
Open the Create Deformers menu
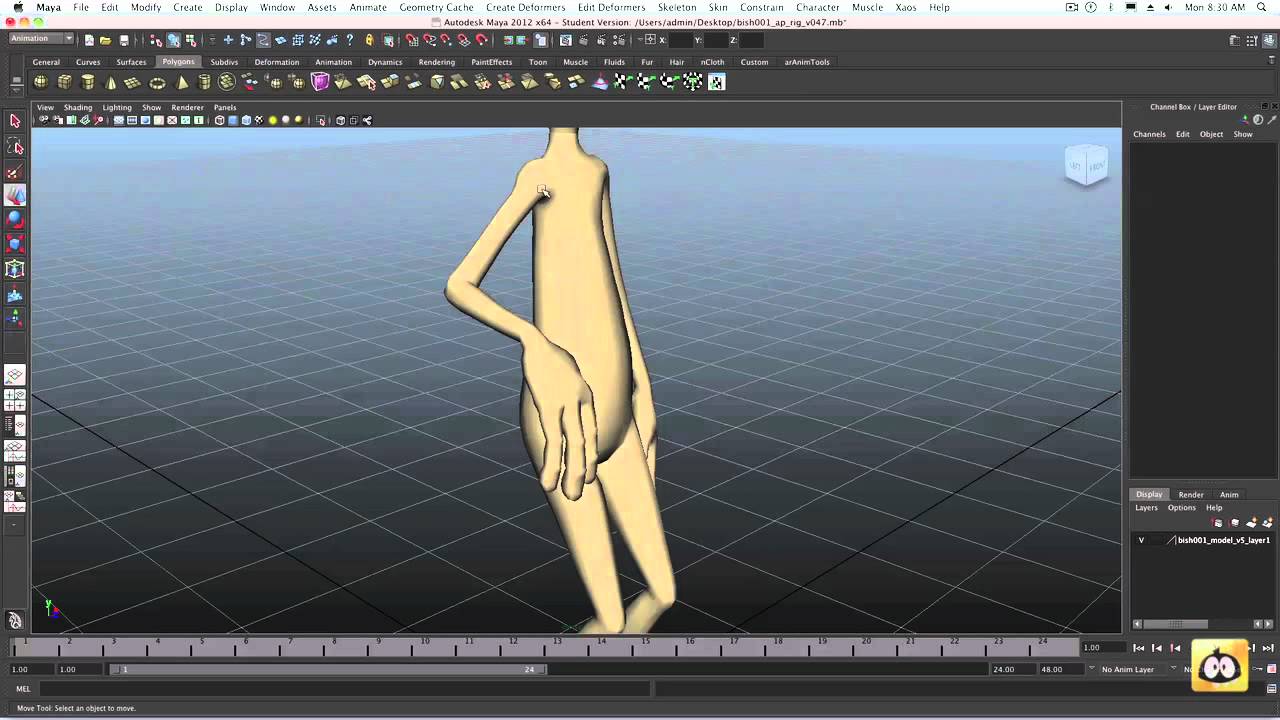coord(525,7)
